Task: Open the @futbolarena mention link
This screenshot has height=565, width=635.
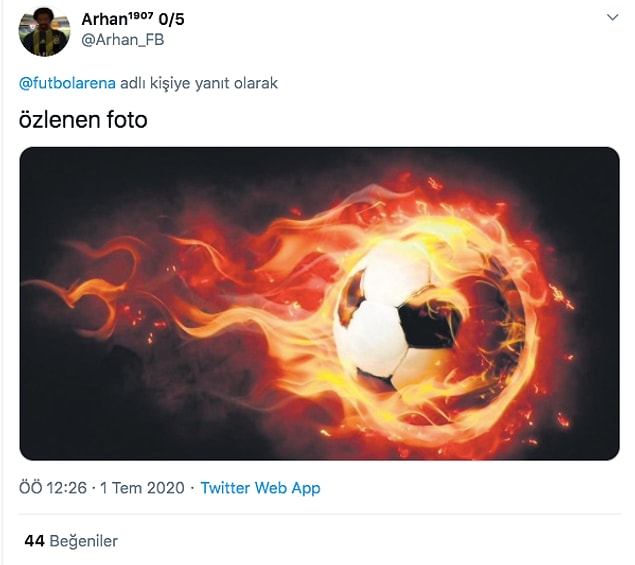Action: 67,83
